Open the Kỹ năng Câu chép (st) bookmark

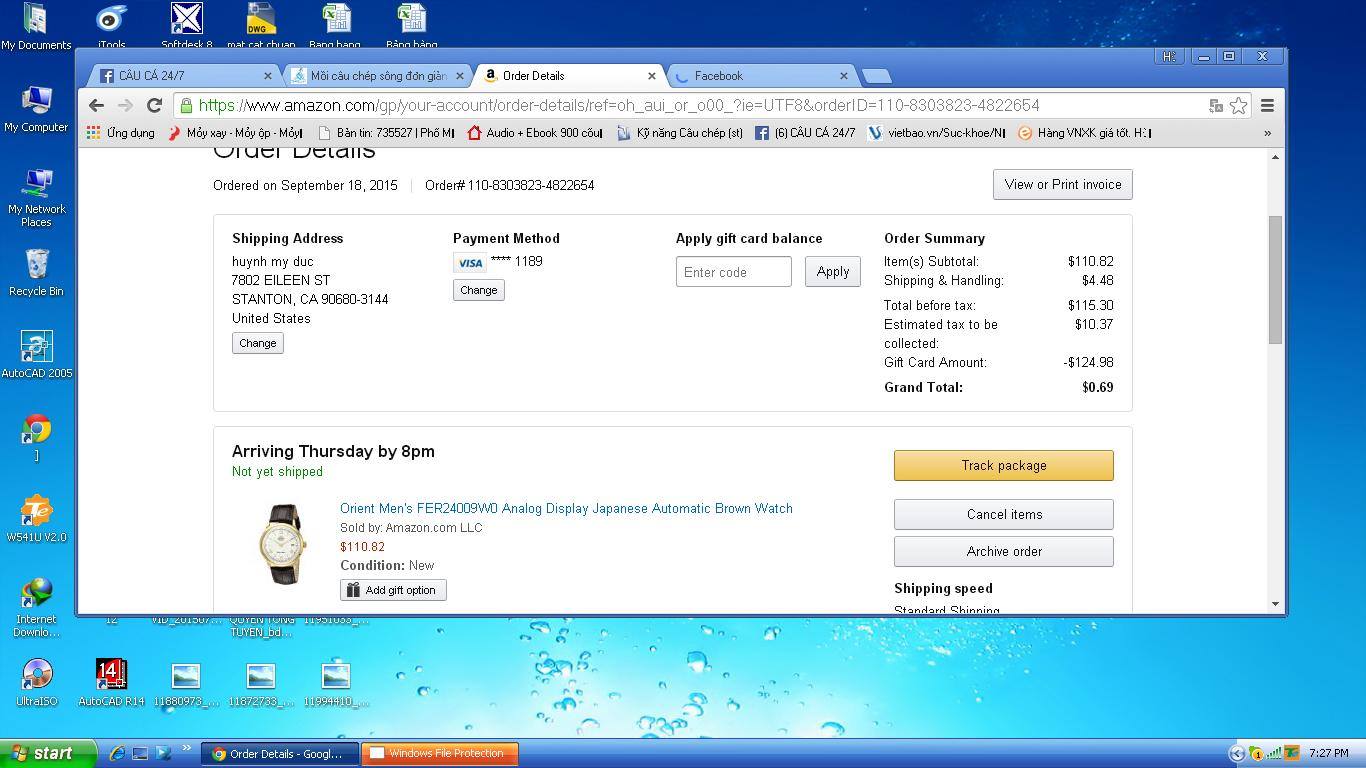point(680,132)
